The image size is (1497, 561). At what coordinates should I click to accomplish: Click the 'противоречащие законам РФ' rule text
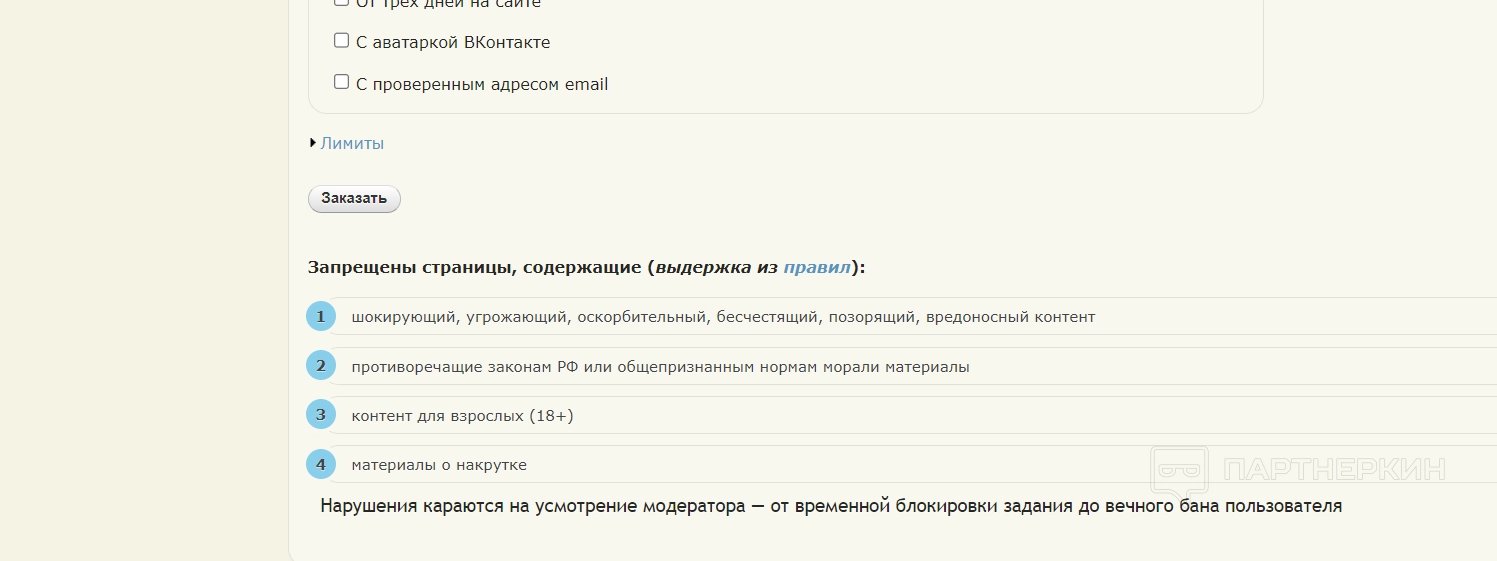tap(660, 367)
